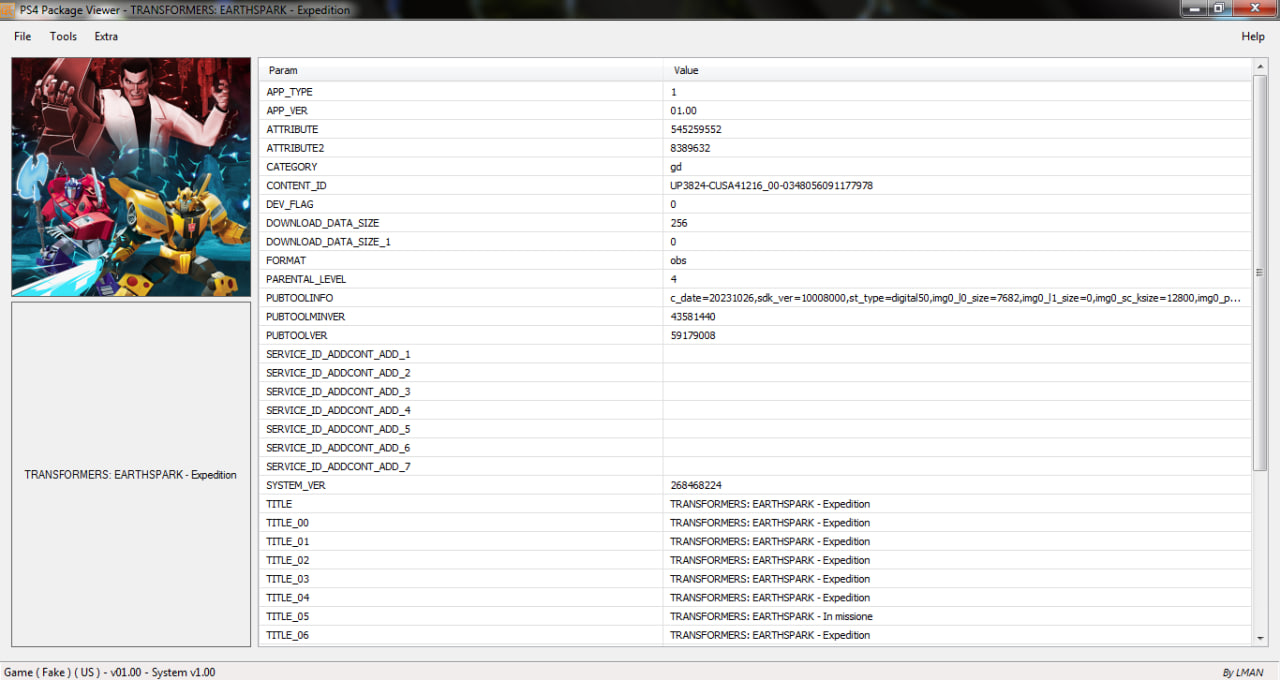Select the CATEGORY parameter
This screenshot has height=680, width=1280.
click(x=291, y=167)
